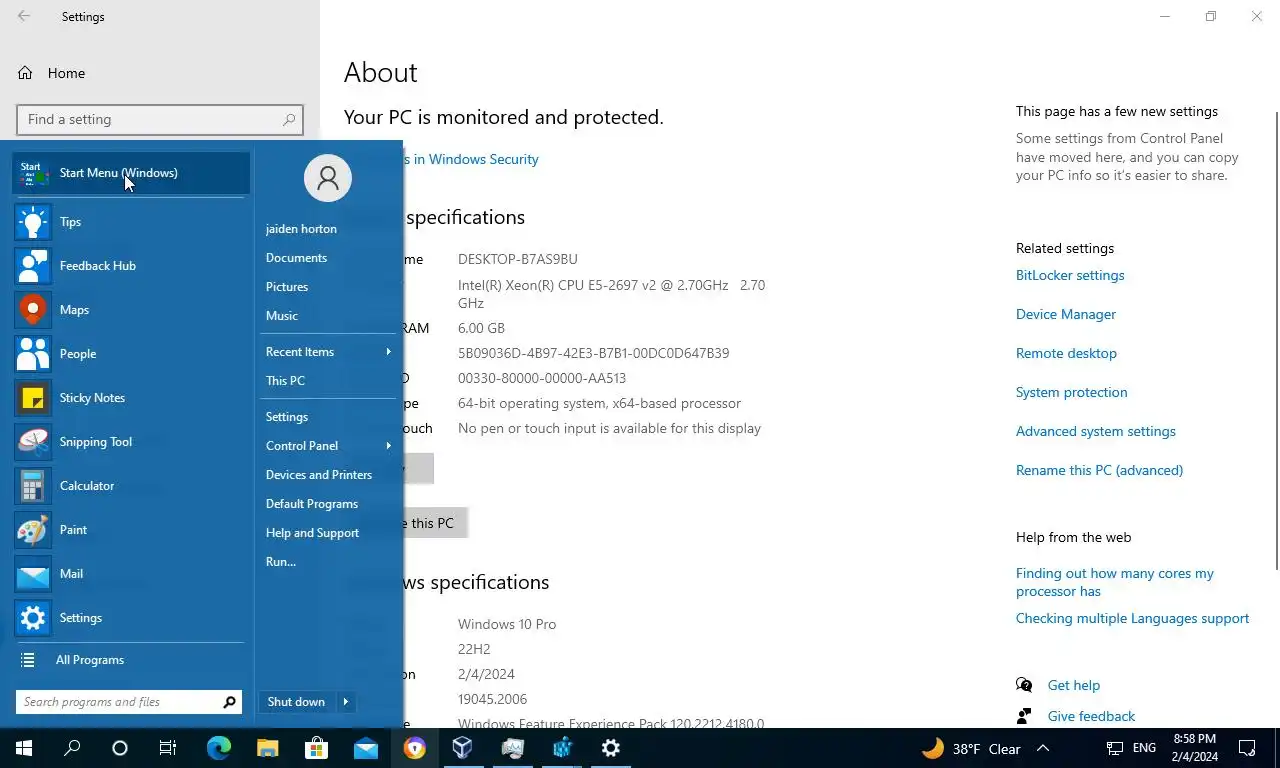1280x768 pixels.
Task: Open the notification center icon
Action: point(1247,748)
